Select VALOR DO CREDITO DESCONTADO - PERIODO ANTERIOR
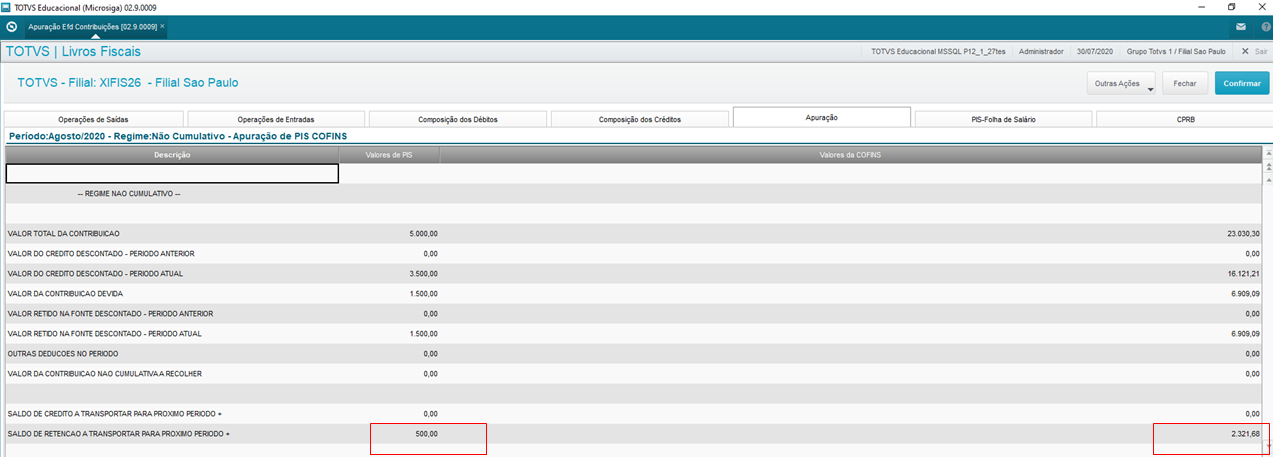This screenshot has height=457, width=1273. [633, 253]
